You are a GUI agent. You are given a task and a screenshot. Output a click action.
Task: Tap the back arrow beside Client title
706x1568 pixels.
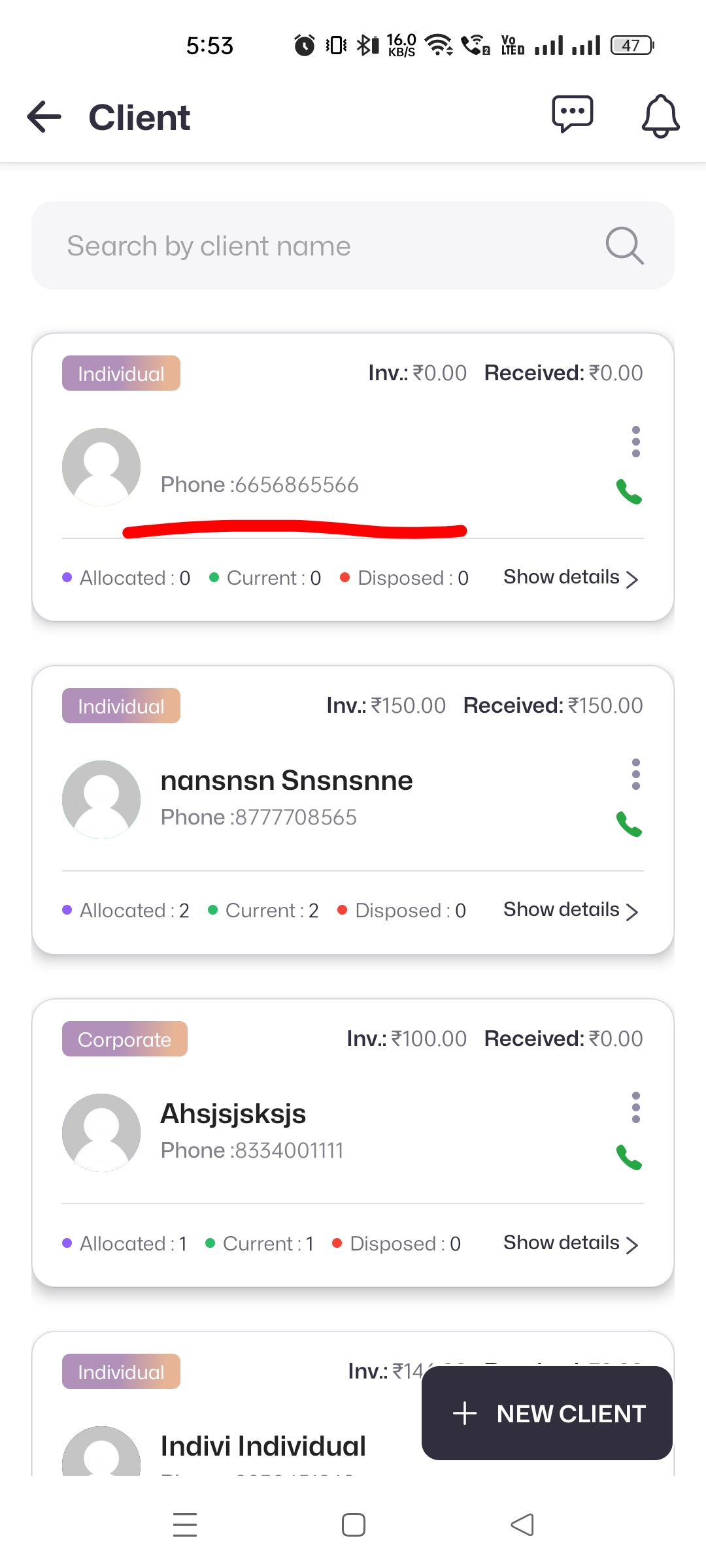coord(44,117)
